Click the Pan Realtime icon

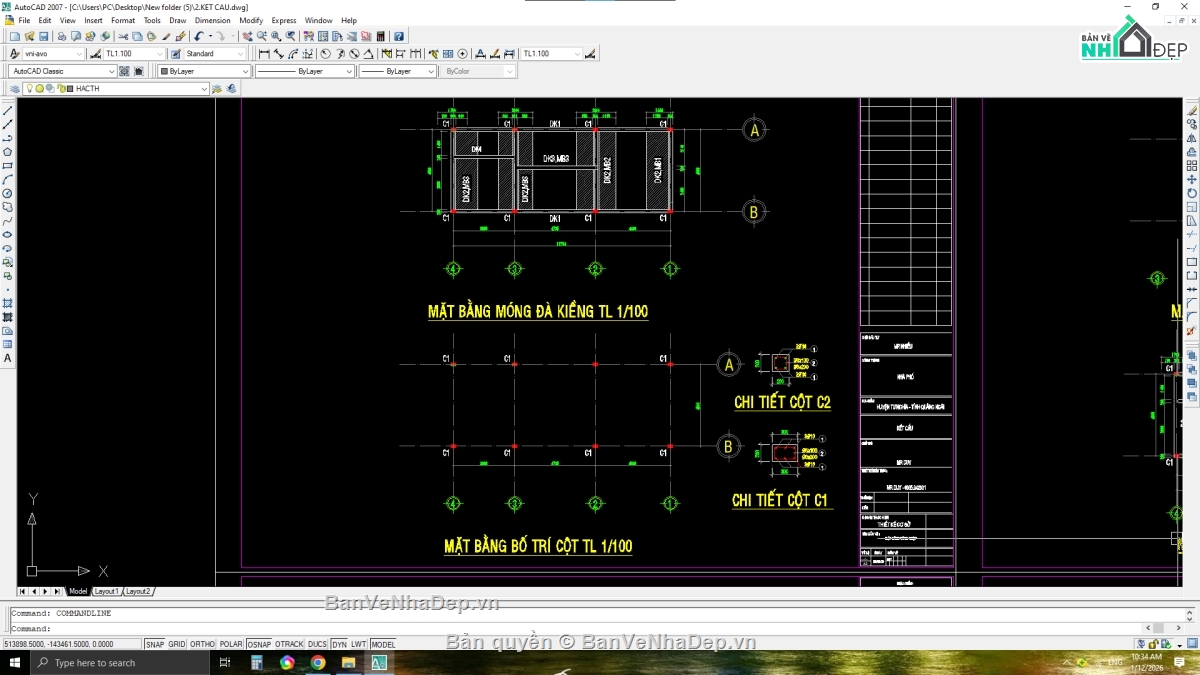(246, 36)
